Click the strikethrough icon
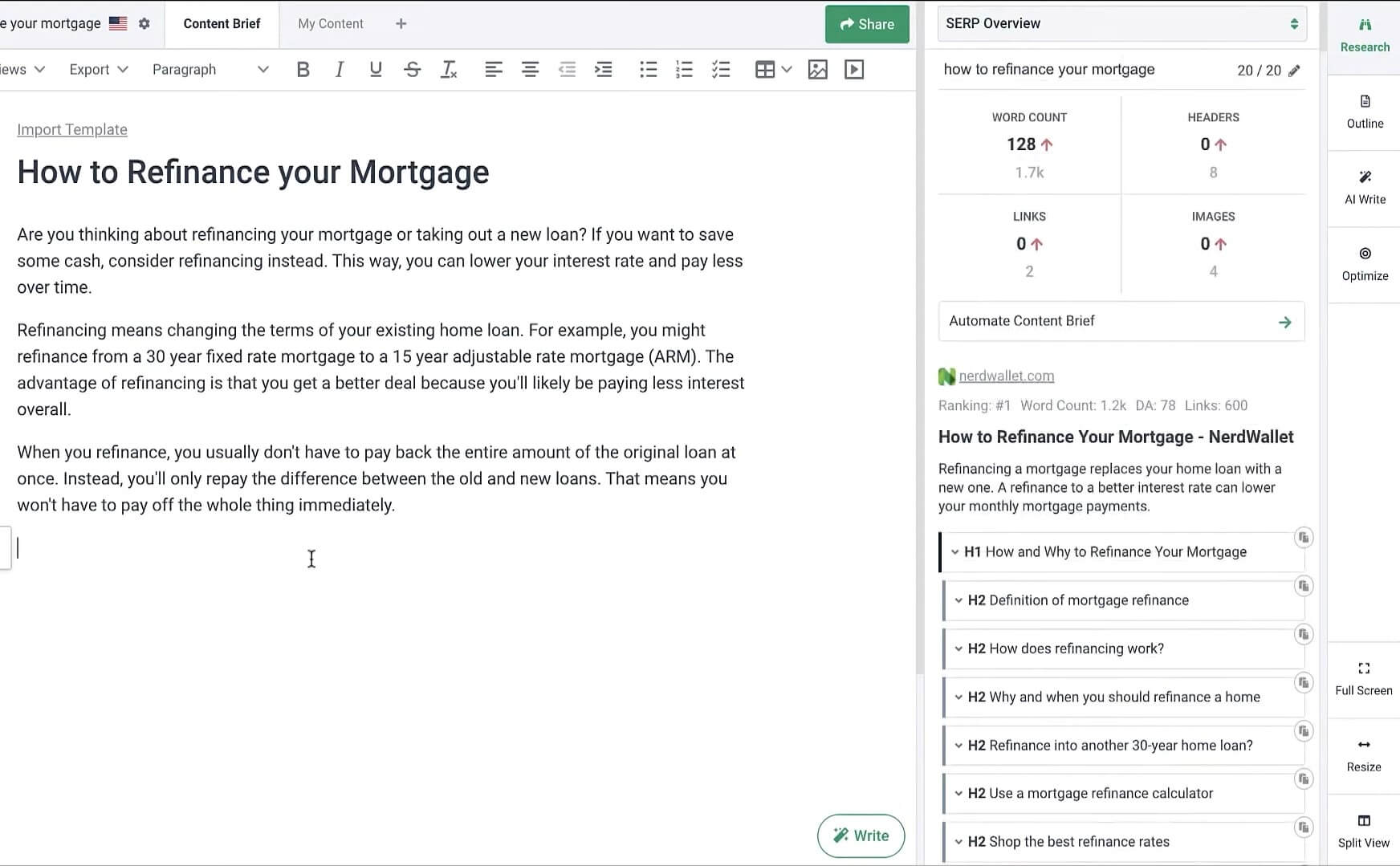1400x866 pixels. (x=412, y=70)
